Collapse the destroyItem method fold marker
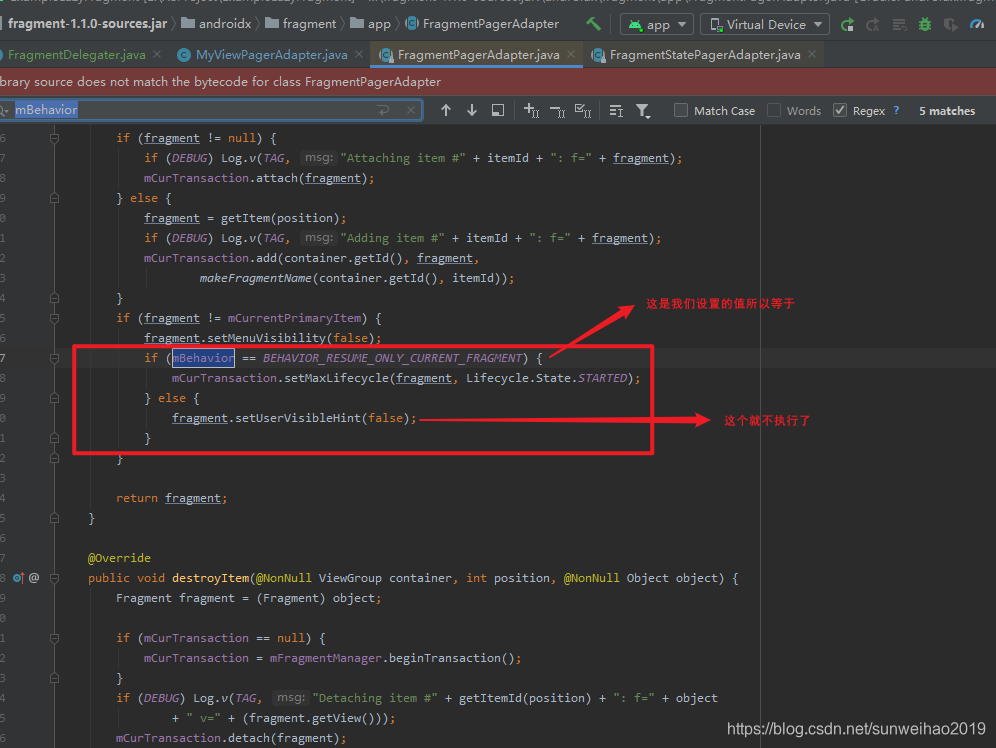The image size is (996, 748). (55, 578)
